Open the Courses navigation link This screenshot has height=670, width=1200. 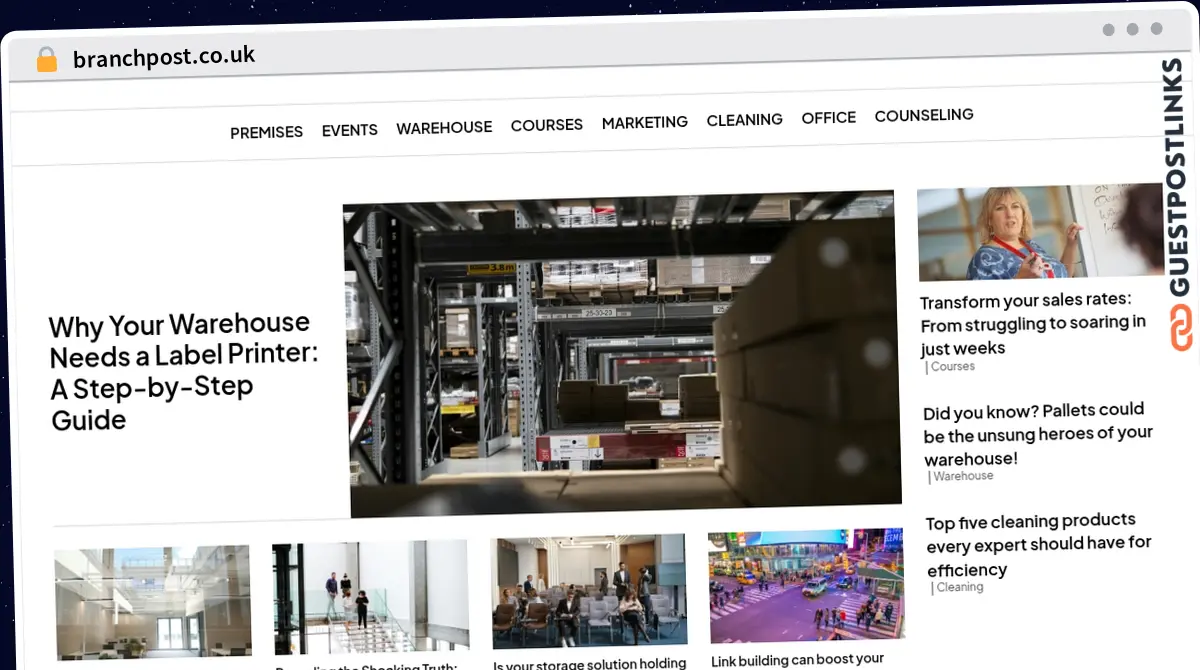click(x=546, y=125)
